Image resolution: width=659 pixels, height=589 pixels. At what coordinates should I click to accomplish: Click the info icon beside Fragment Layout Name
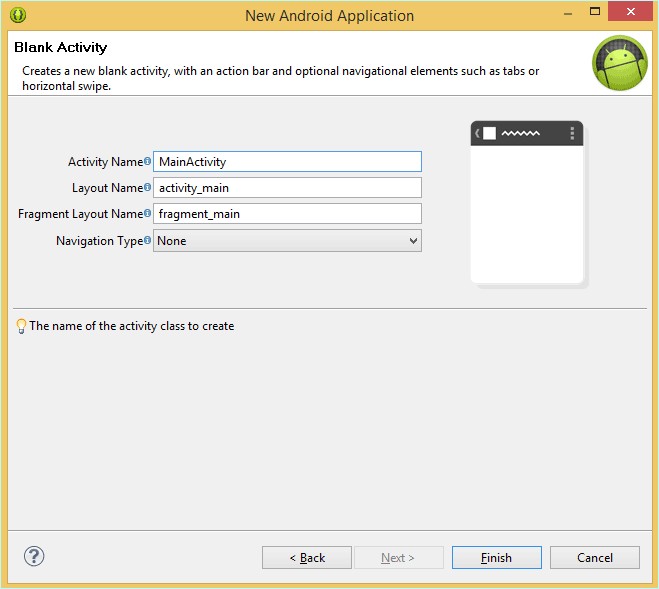point(148,213)
